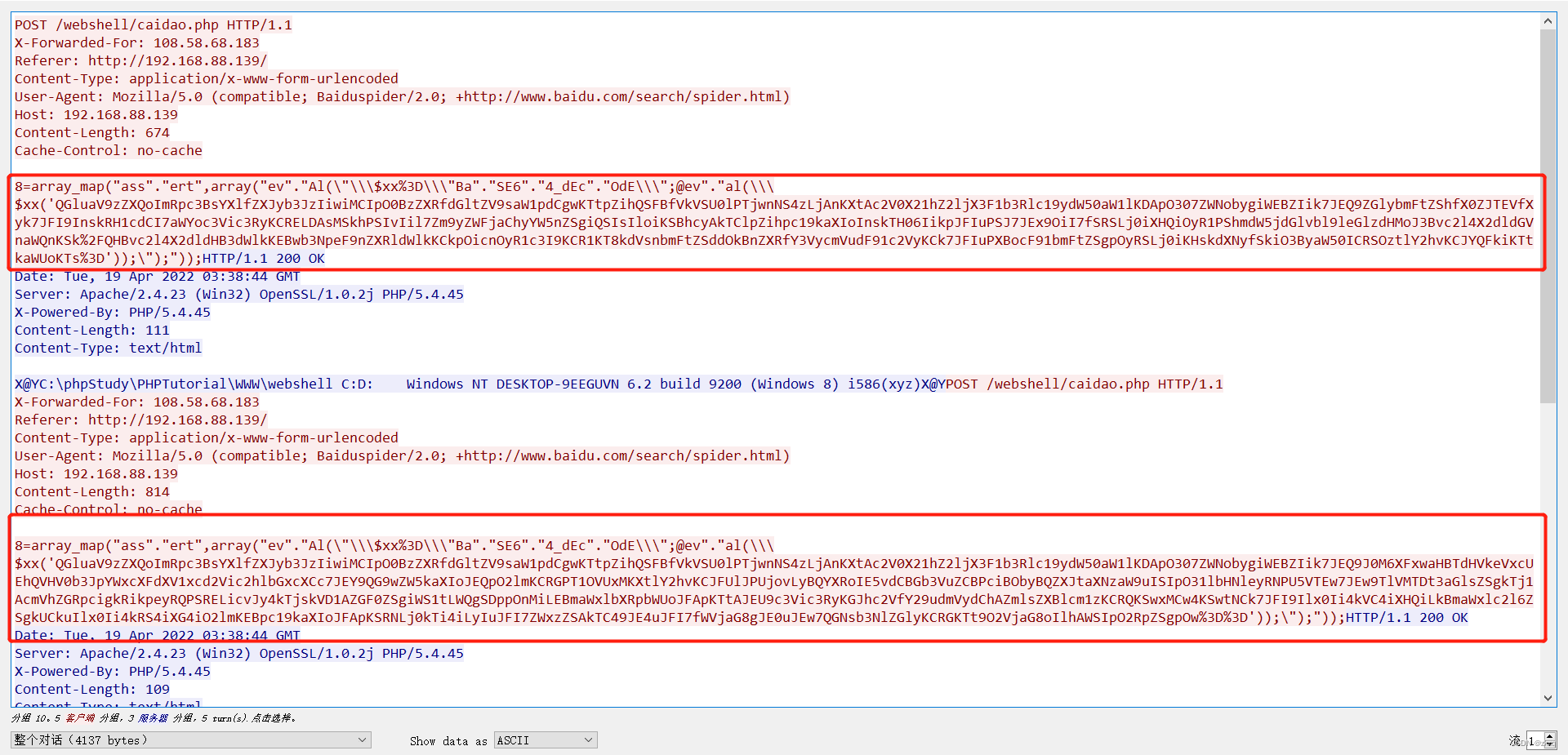The image size is (1568, 755).
Task: Click the second Host: 192.168.88.139 line
Action: pos(96,473)
